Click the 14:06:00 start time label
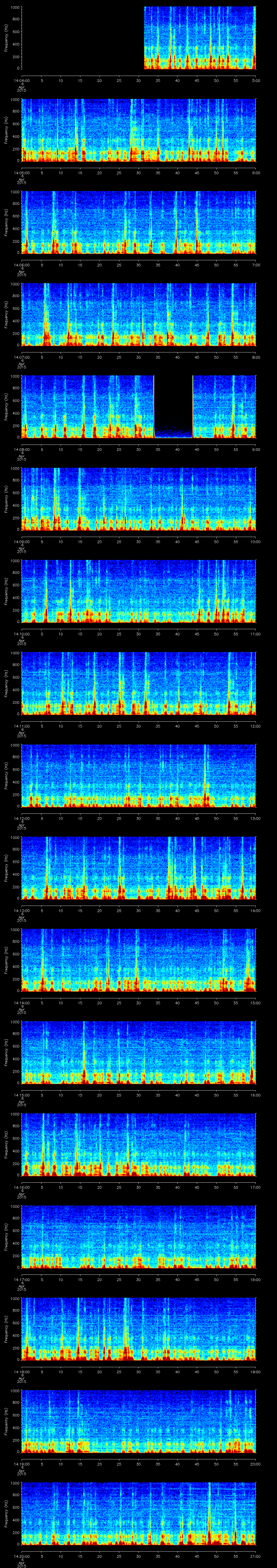The image size is (277, 1568). [x=21, y=265]
